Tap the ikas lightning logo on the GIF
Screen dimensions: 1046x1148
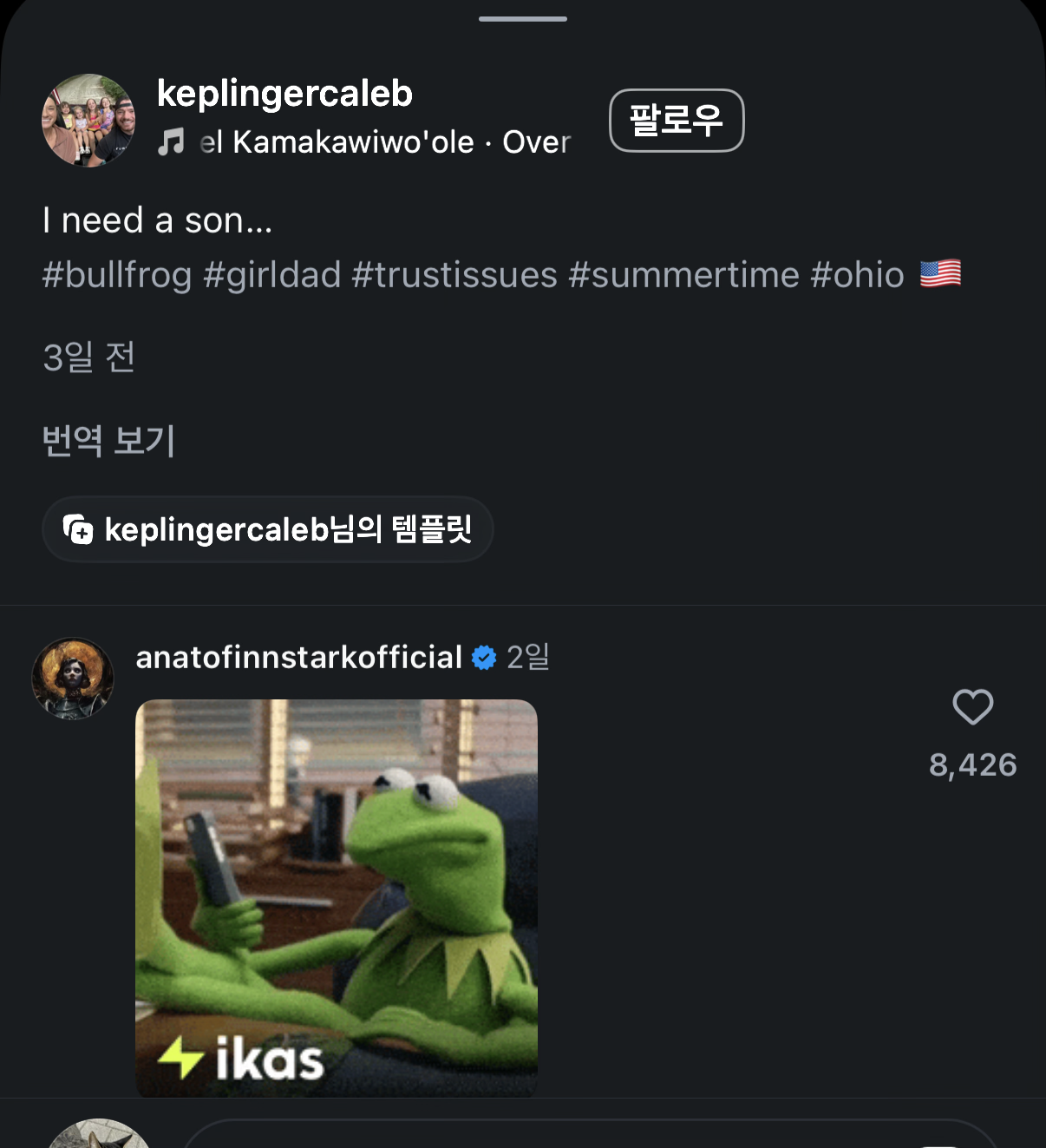click(180, 1058)
